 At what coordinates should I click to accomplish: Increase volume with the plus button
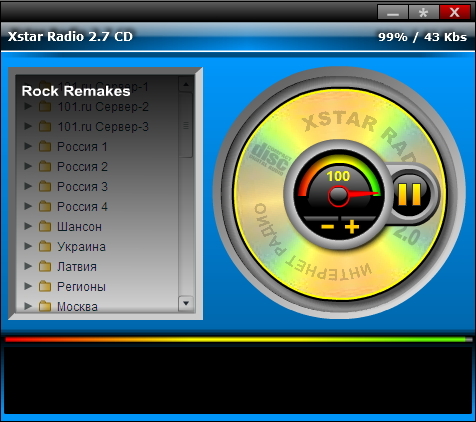[352, 227]
